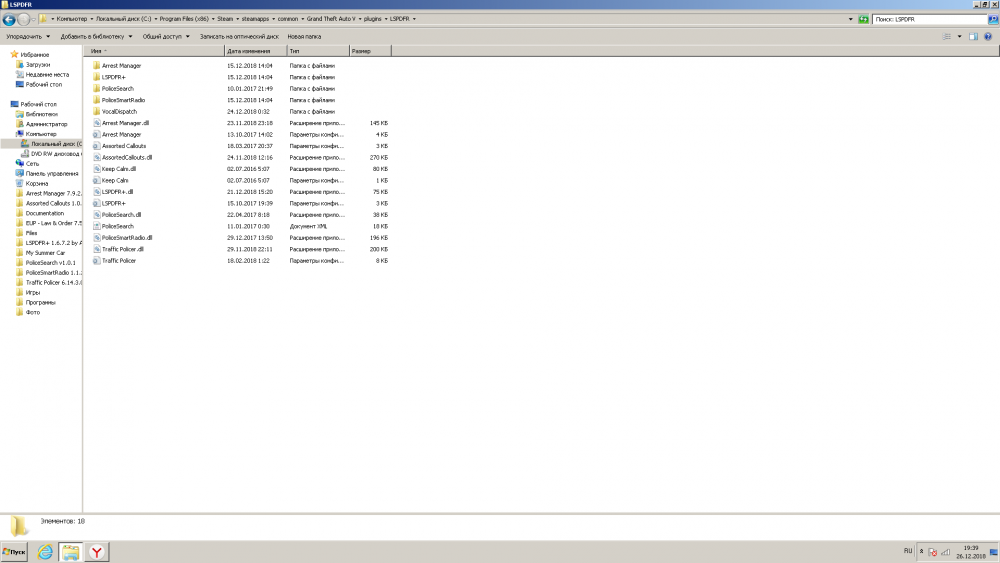Click Program Files (x86) breadcrumb

pos(184,19)
